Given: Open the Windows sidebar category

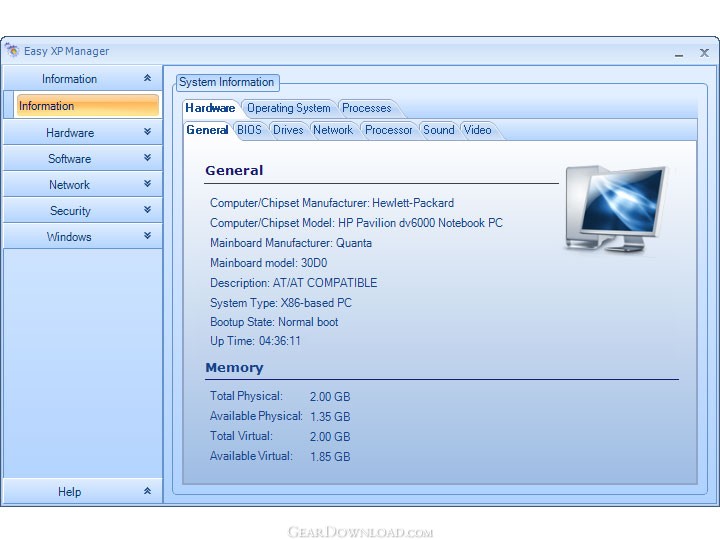Looking at the screenshot, I should click(x=83, y=236).
